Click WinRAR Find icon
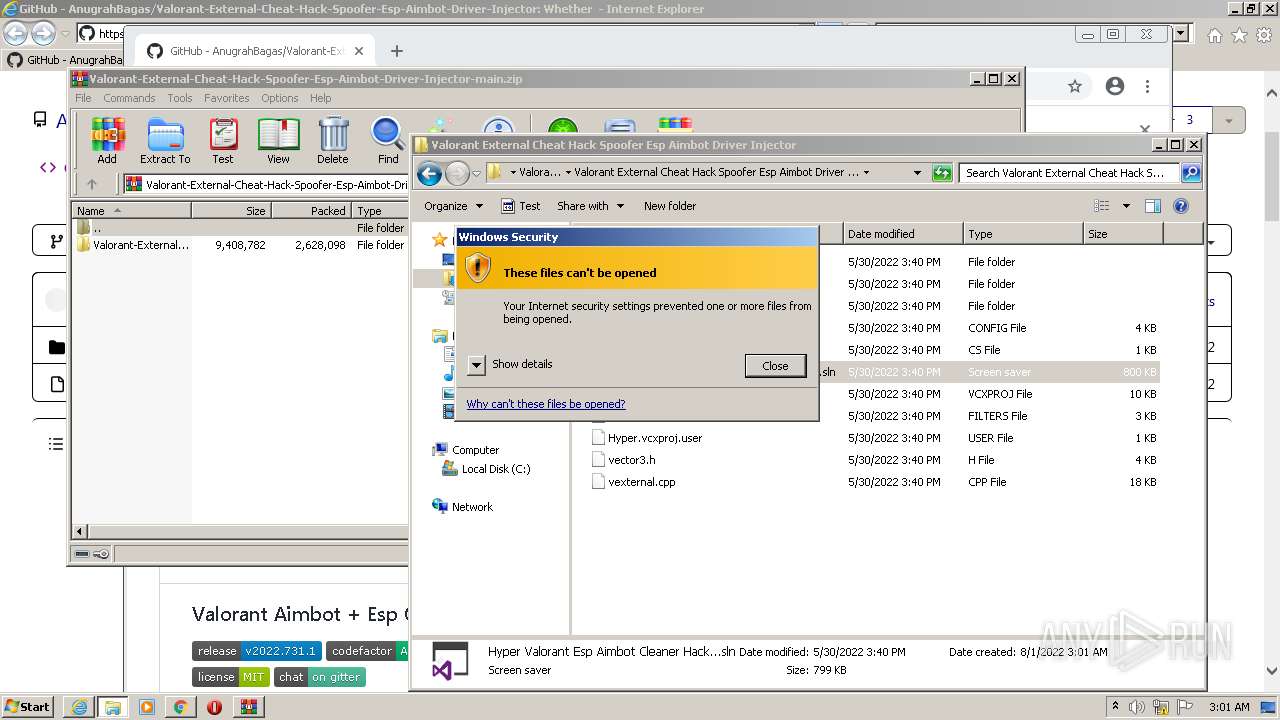 tap(388, 141)
